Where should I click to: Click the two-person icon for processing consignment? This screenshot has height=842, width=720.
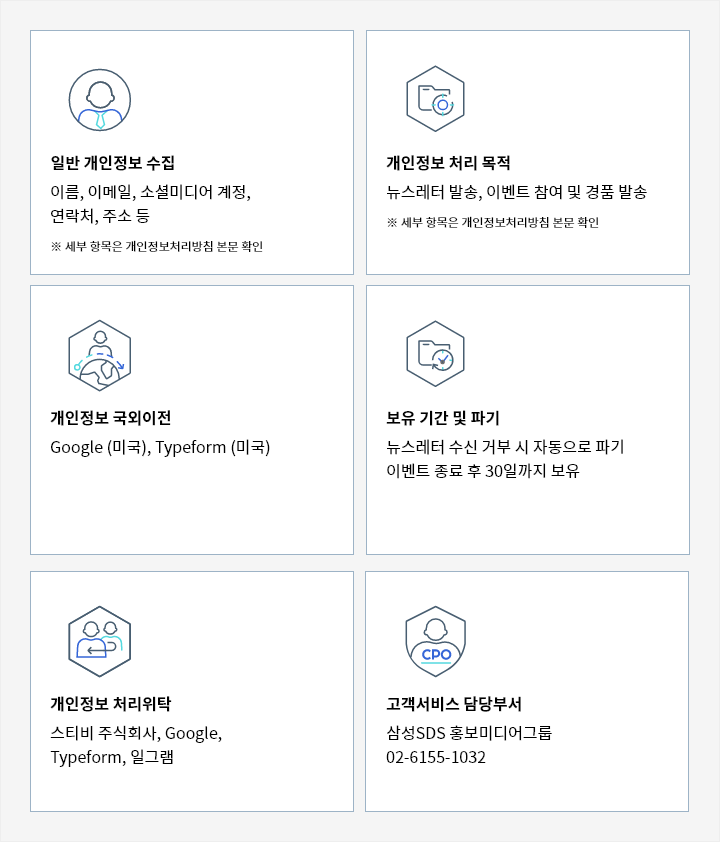click(100, 641)
